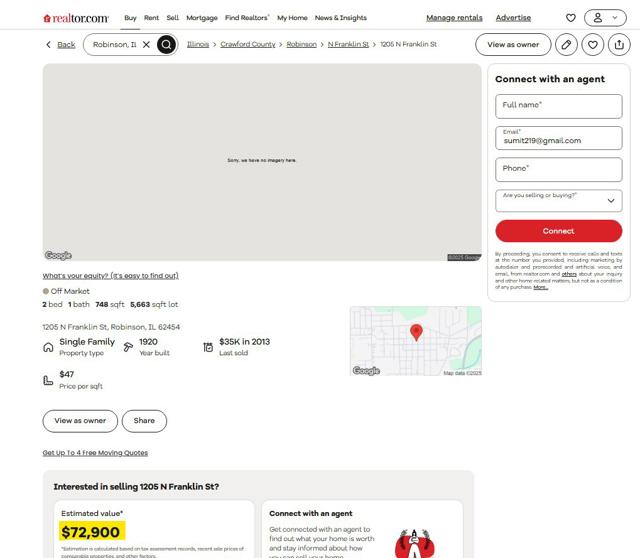
Task: Open saved homes heart in header
Action: (x=571, y=18)
